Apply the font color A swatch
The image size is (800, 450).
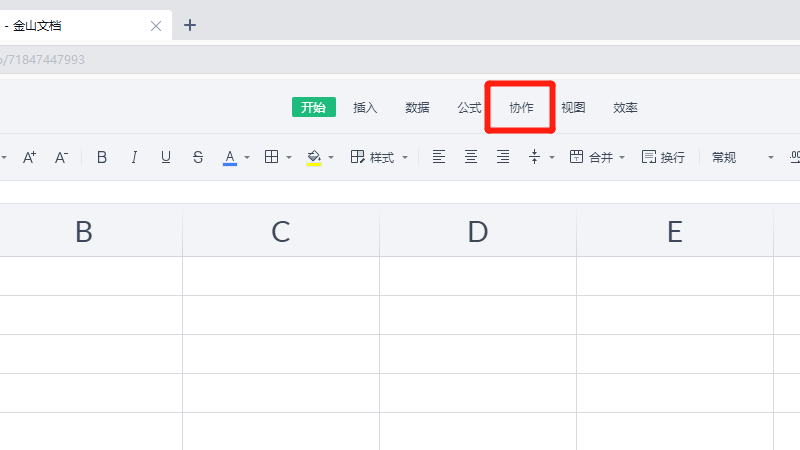(x=230, y=157)
